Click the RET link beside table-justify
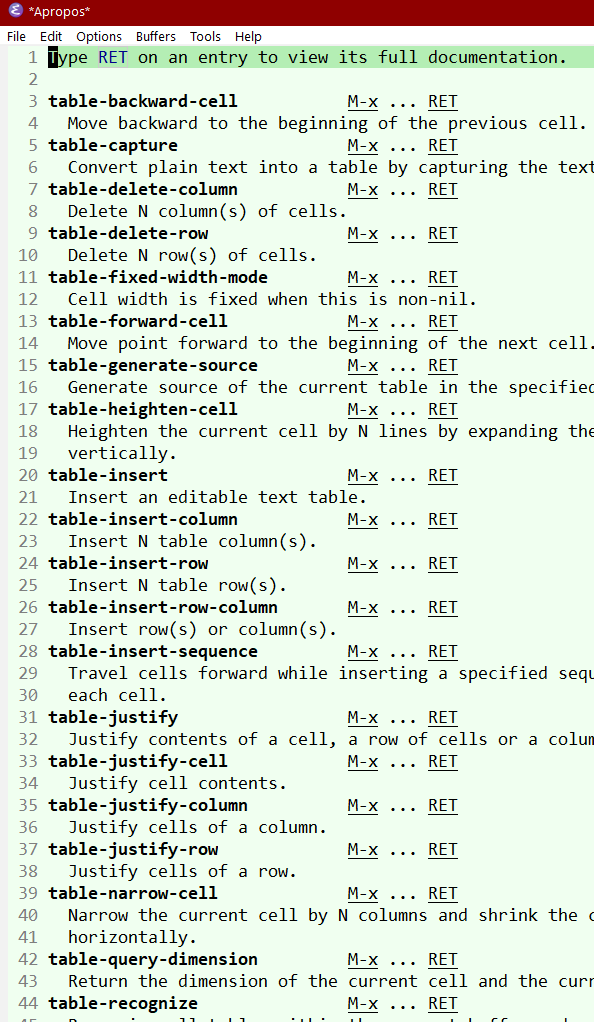Screen dimensions: 594x1022 pyautogui.click(x=442, y=717)
